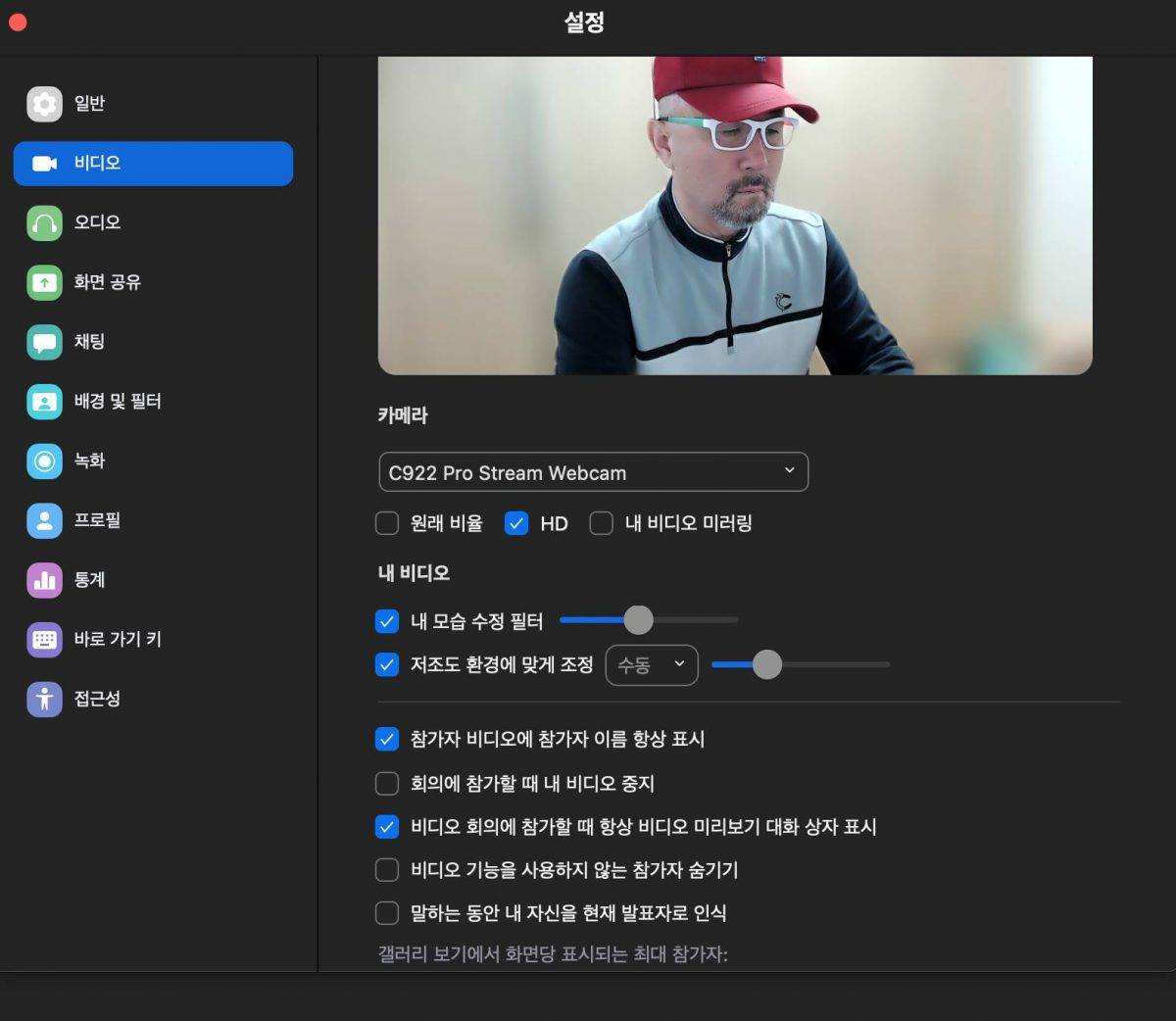Expand the 수동 low-light mode dropdown
Viewport: 1176px width, 1021px height.
click(x=652, y=665)
